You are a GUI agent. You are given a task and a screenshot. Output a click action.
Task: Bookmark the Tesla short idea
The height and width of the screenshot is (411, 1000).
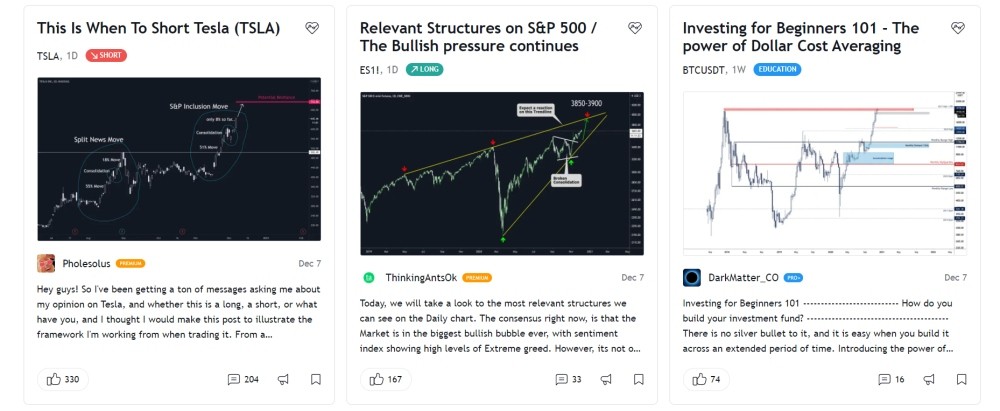click(316, 380)
